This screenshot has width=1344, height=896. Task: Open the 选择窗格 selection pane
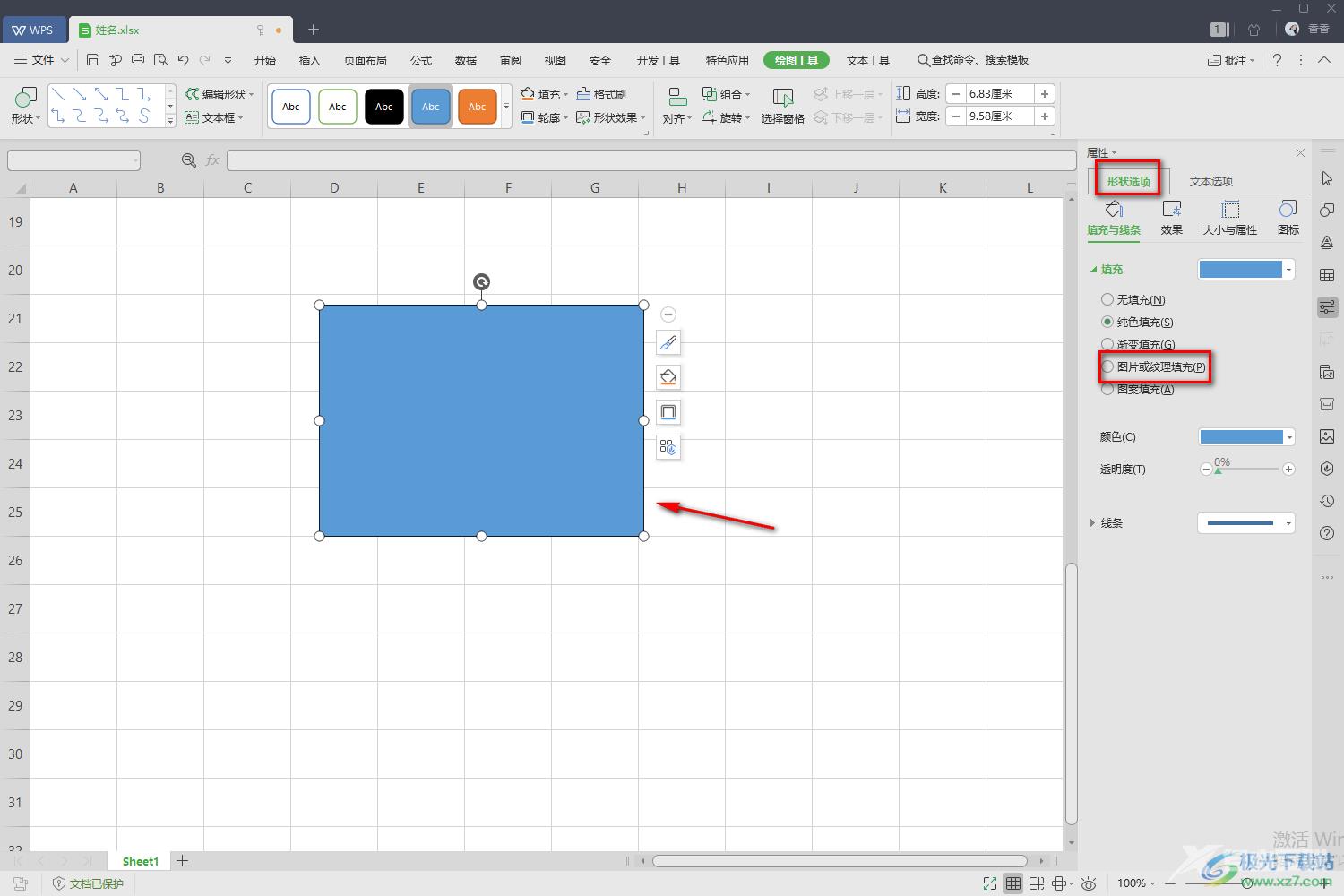783,106
